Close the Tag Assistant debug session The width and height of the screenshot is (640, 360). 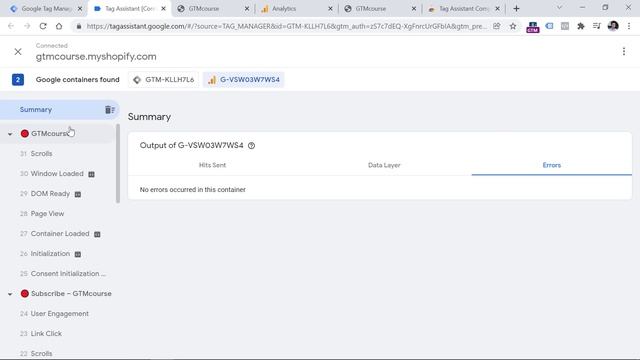(x=18, y=52)
